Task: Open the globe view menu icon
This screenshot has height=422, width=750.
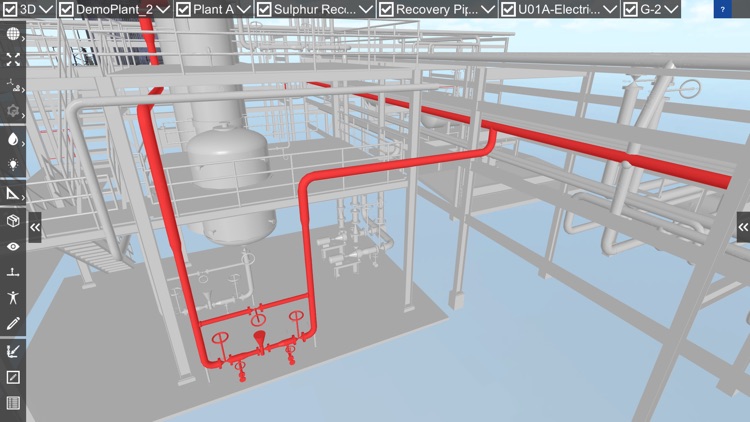Action: coord(13,34)
